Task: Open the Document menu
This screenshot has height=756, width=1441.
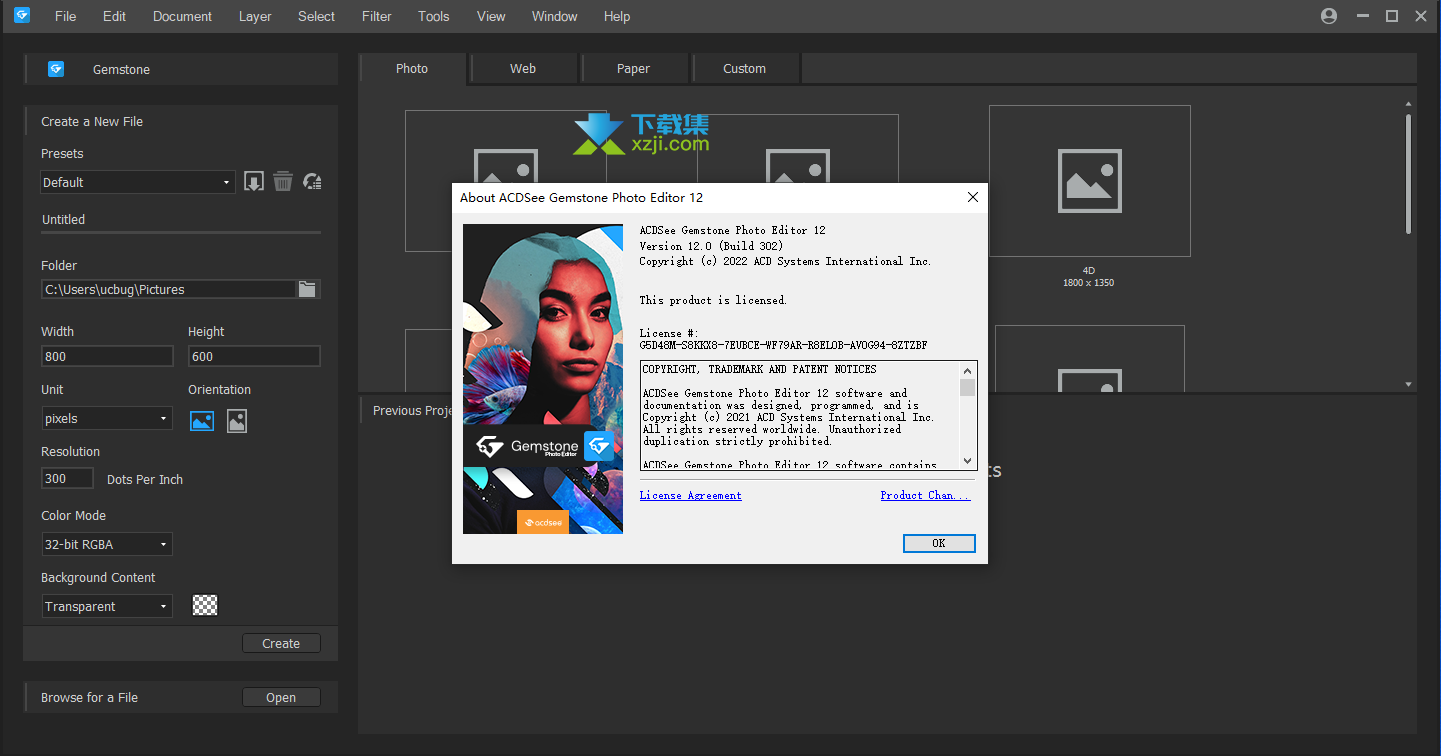Action: click(182, 16)
